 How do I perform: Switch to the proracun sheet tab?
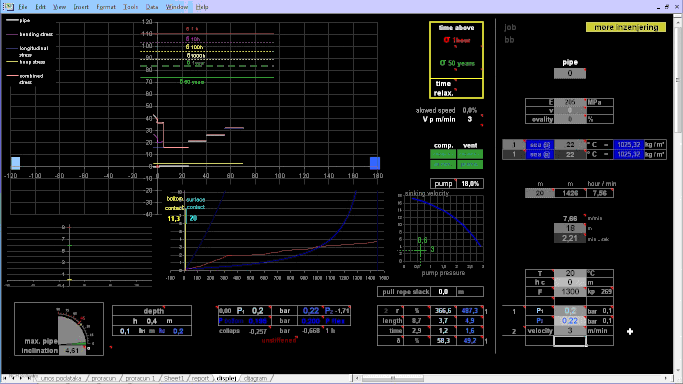[103, 378]
